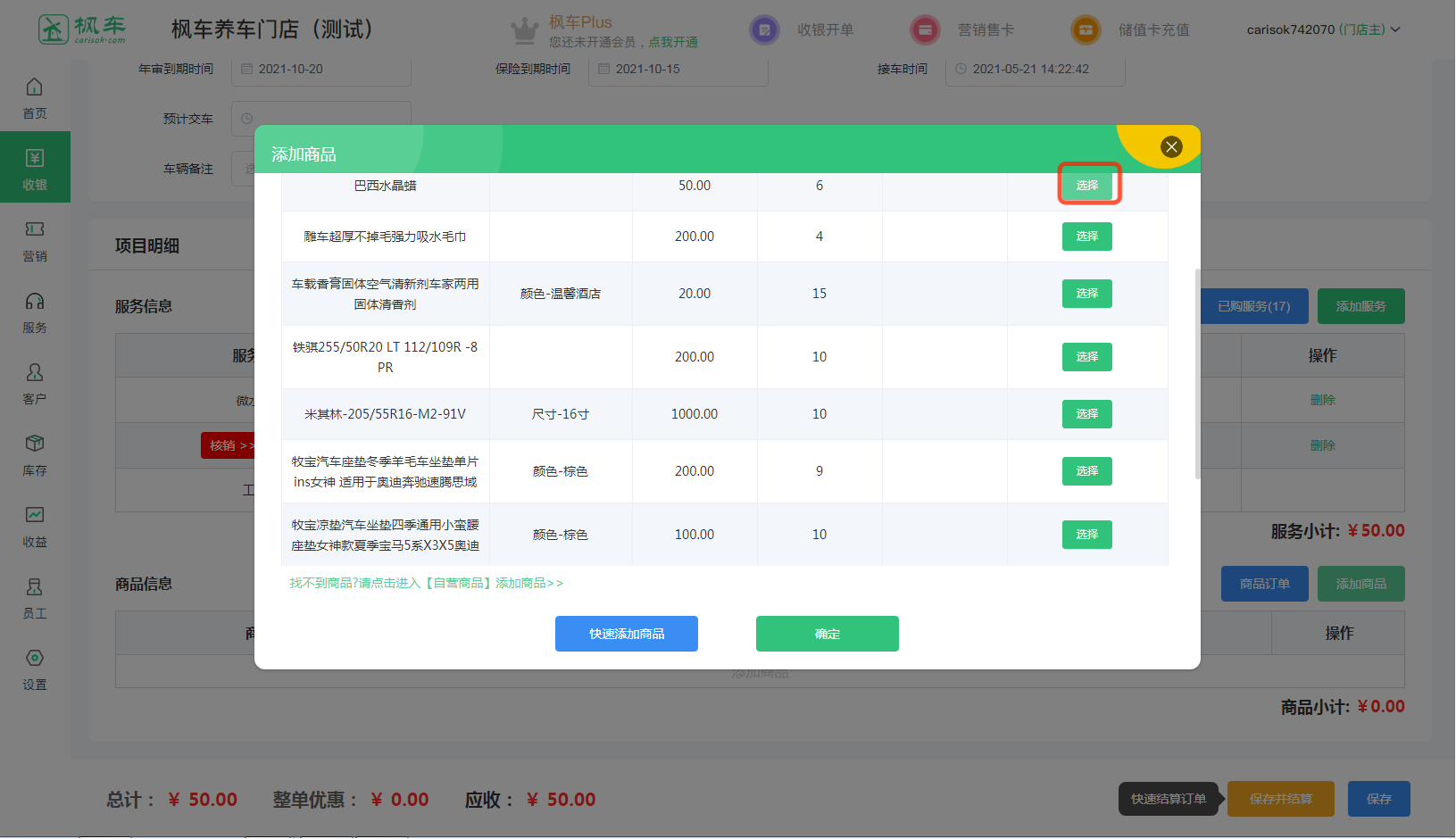Click the blue 快速添加商品 button
Screen dimensions: 1456x839
[626, 634]
